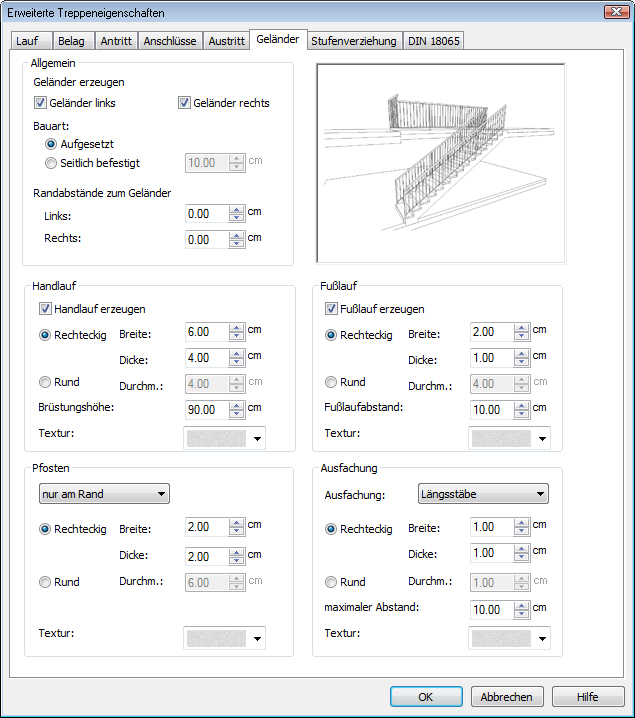
Task: Increase Pfosten Breite with up arrow
Action: pos(237,522)
